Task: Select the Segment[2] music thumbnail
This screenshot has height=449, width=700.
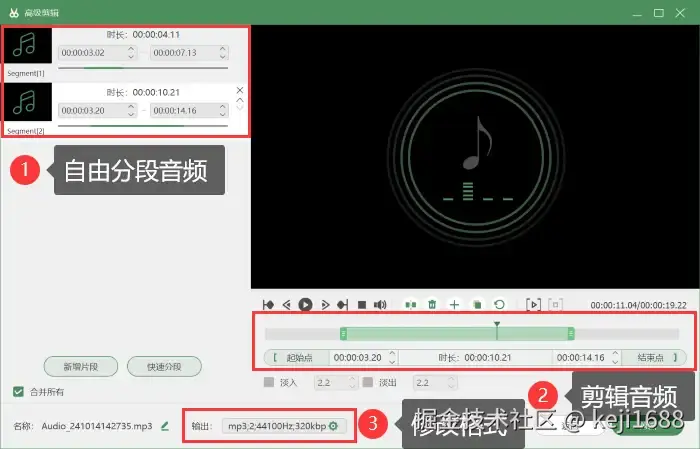Action: (x=28, y=102)
